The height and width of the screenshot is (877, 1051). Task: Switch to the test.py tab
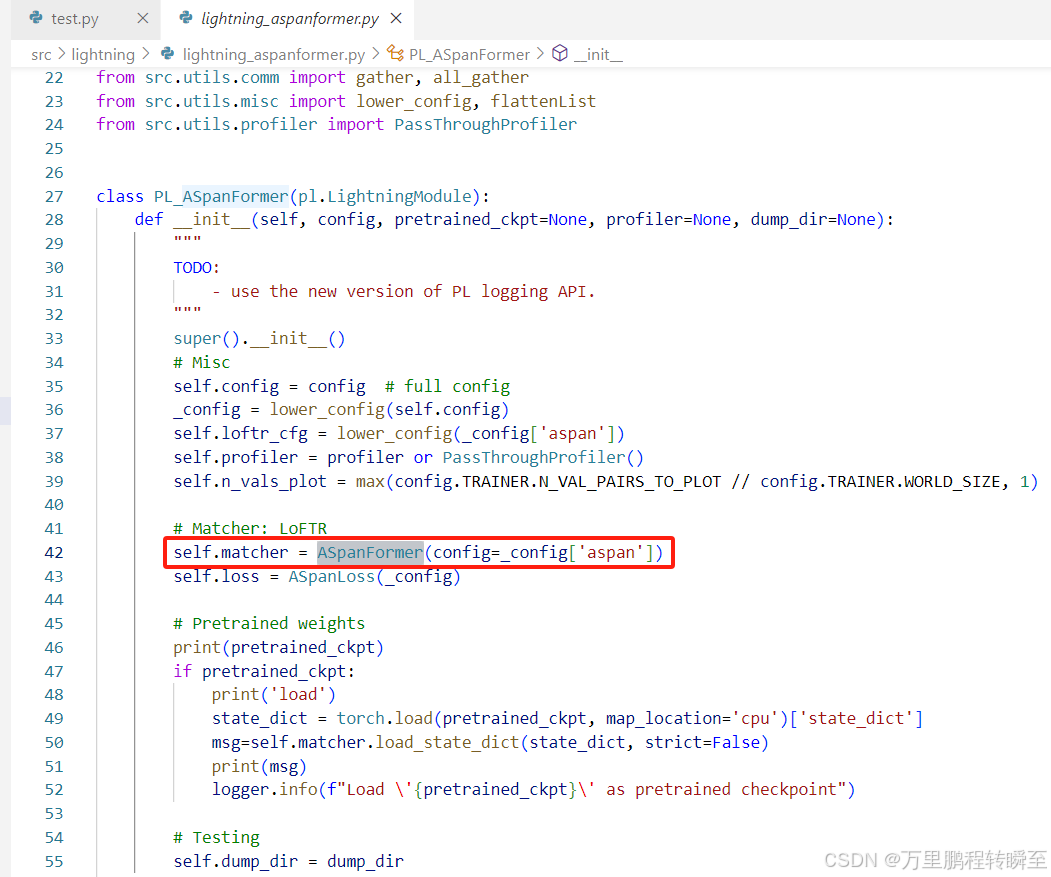pos(75,18)
